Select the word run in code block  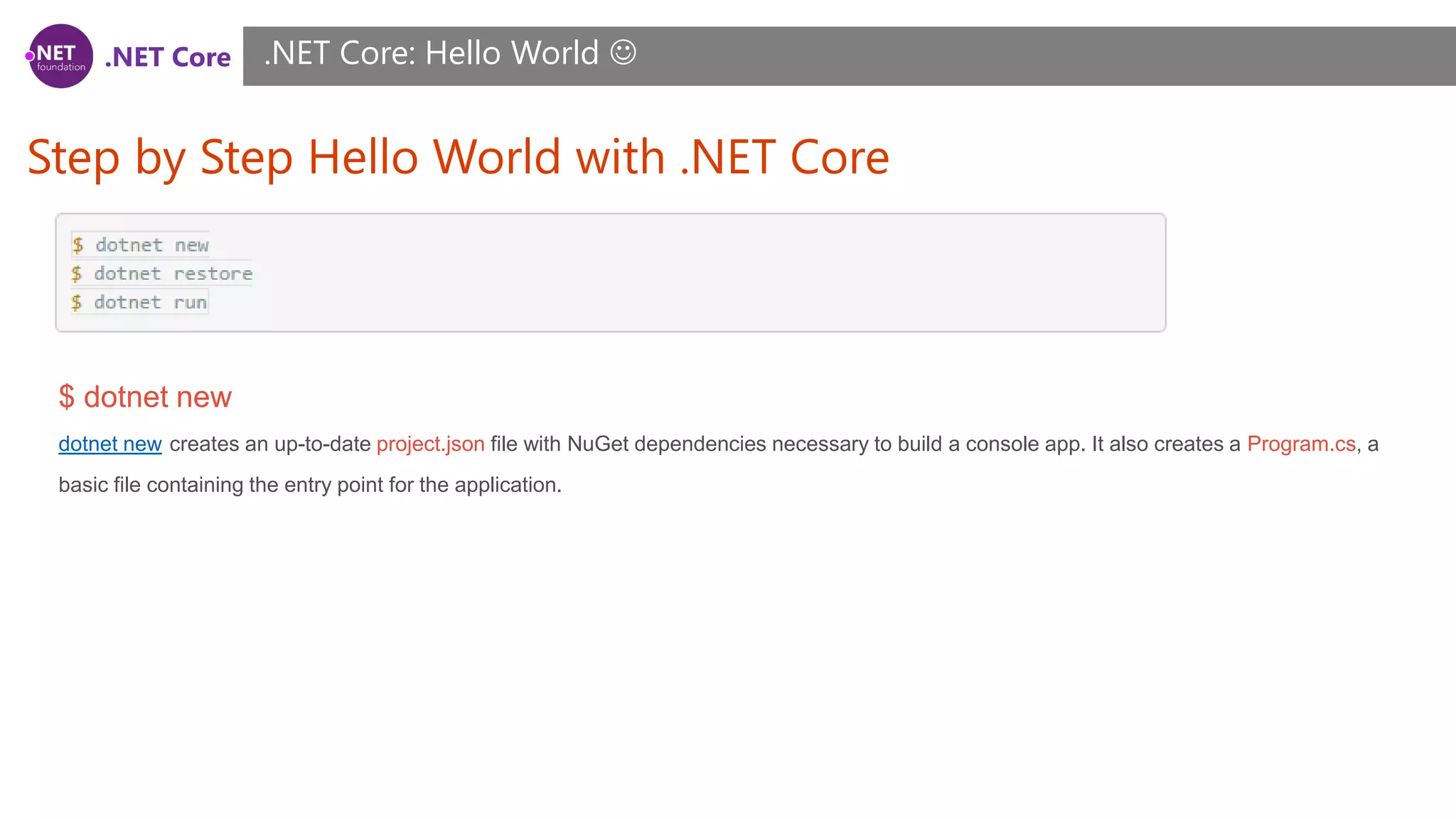pos(191,302)
